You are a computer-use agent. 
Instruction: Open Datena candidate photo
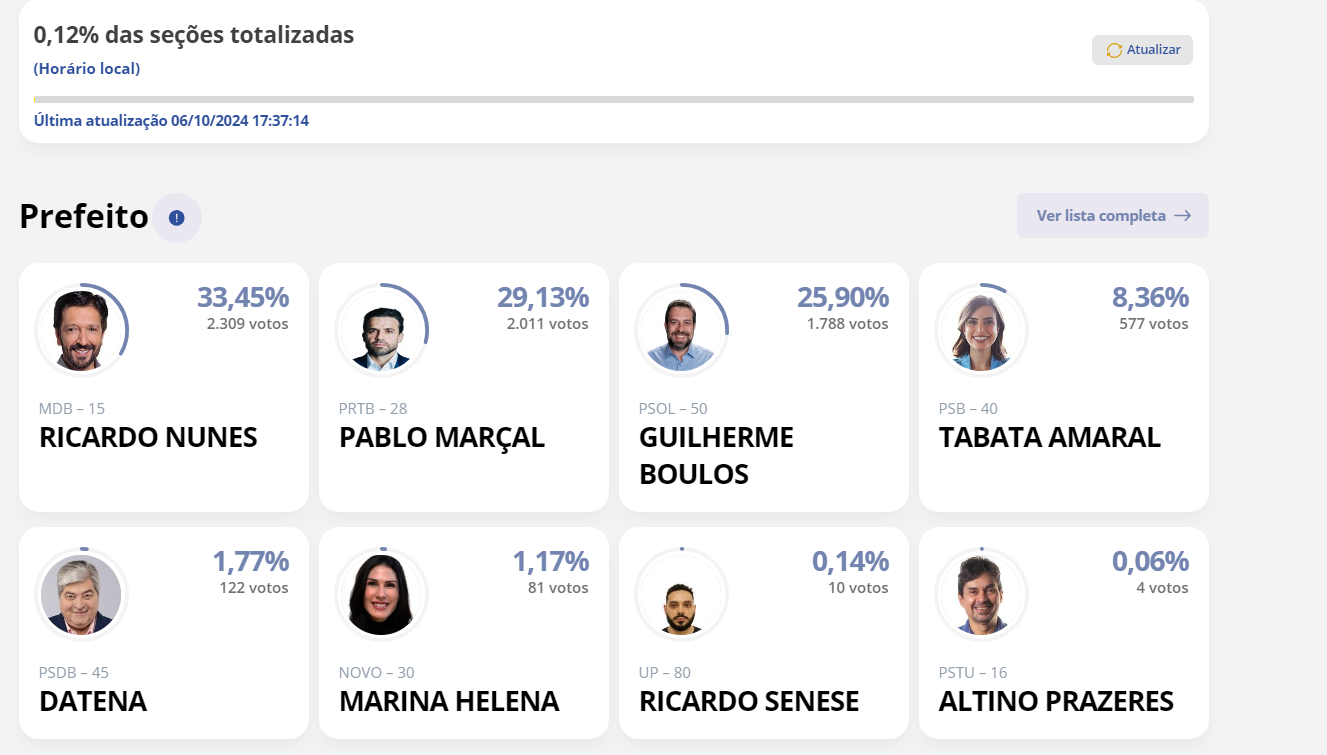pos(82,594)
